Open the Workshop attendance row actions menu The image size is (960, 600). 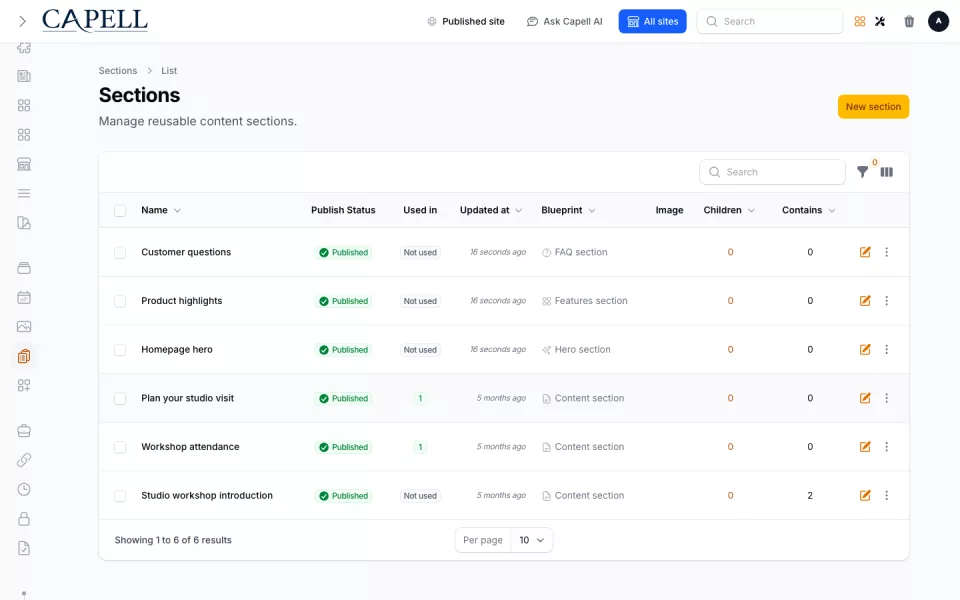(887, 447)
